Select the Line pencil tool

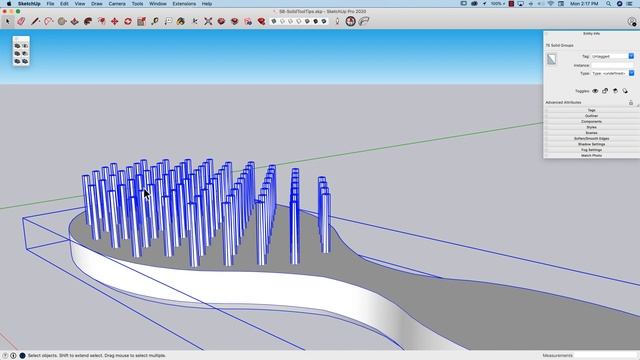35,21
